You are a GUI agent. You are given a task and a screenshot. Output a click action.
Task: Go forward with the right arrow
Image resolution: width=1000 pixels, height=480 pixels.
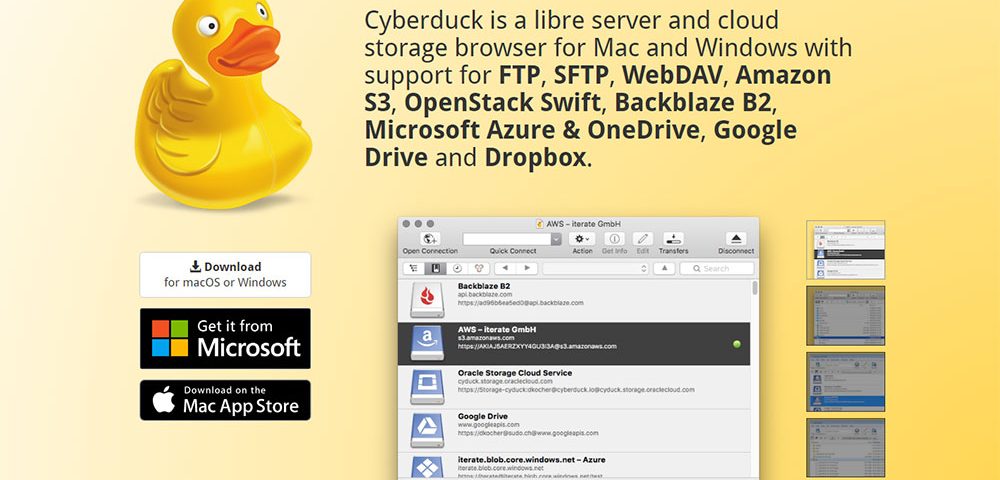[x=527, y=268]
